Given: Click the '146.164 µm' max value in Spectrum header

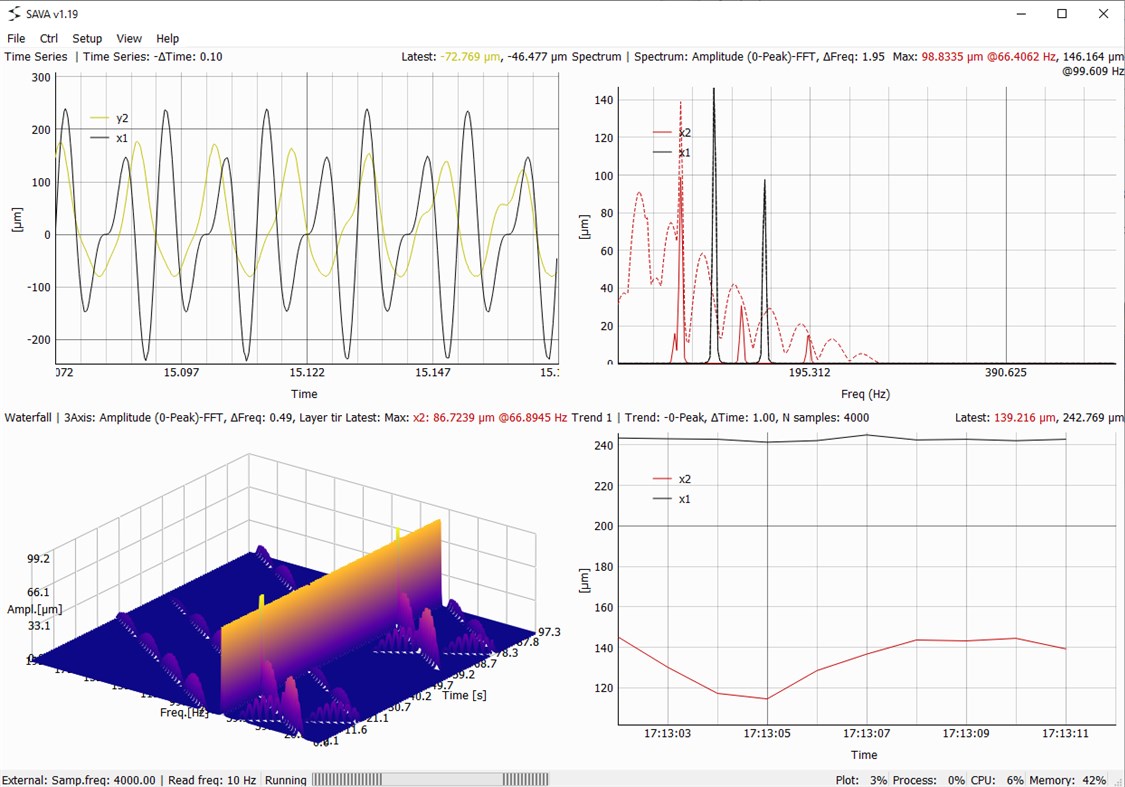Looking at the screenshot, I should [1093, 57].
